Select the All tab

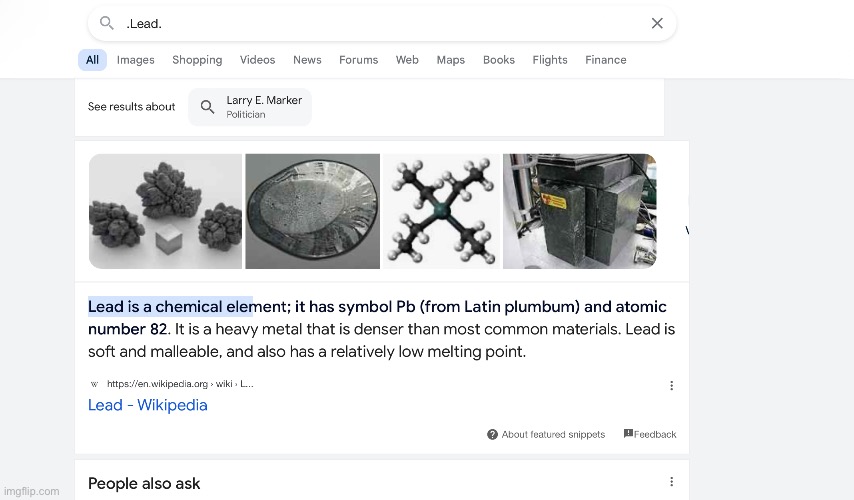click(x=92, y=60)
